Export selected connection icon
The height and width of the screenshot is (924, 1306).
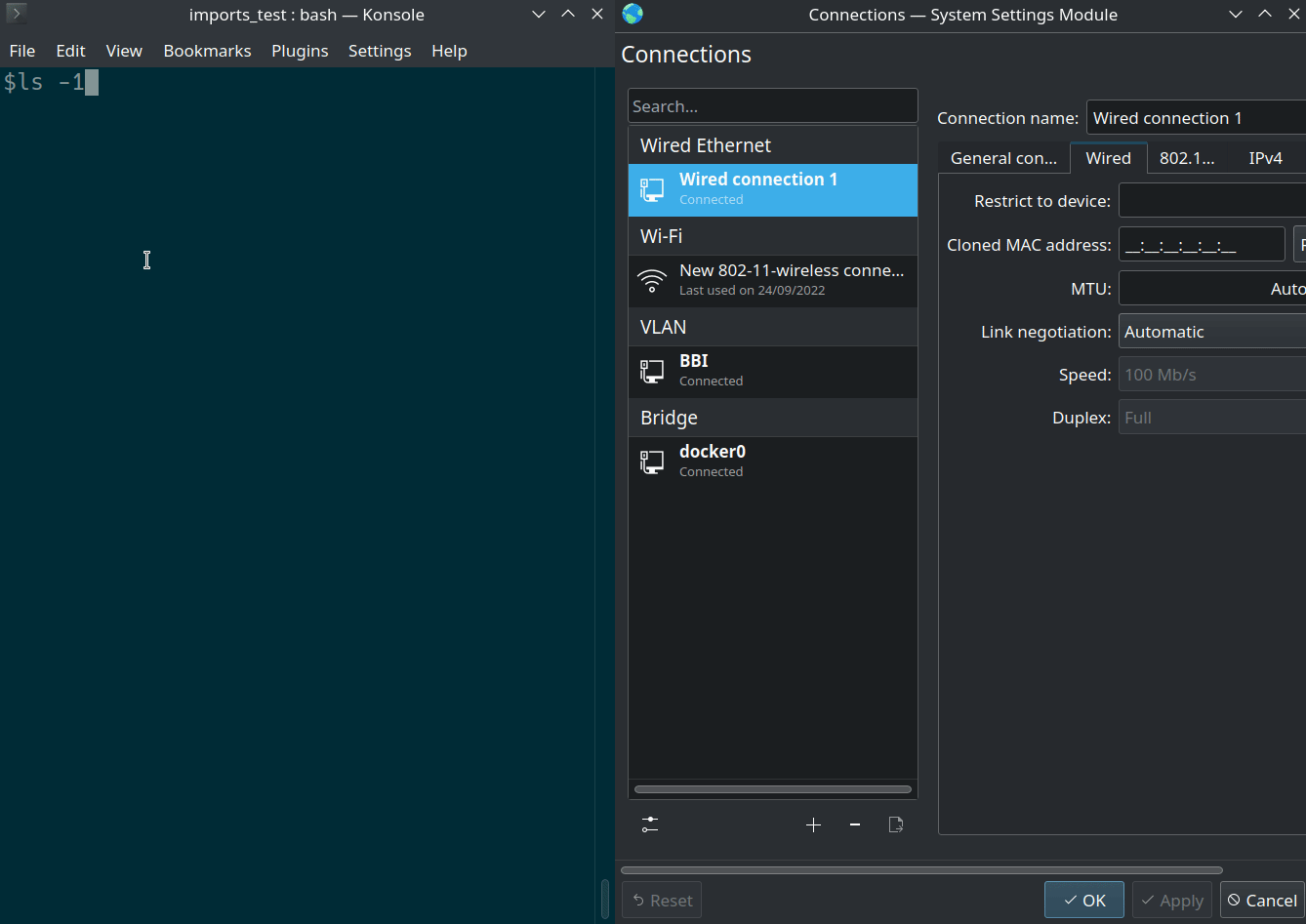pos(896,824)
